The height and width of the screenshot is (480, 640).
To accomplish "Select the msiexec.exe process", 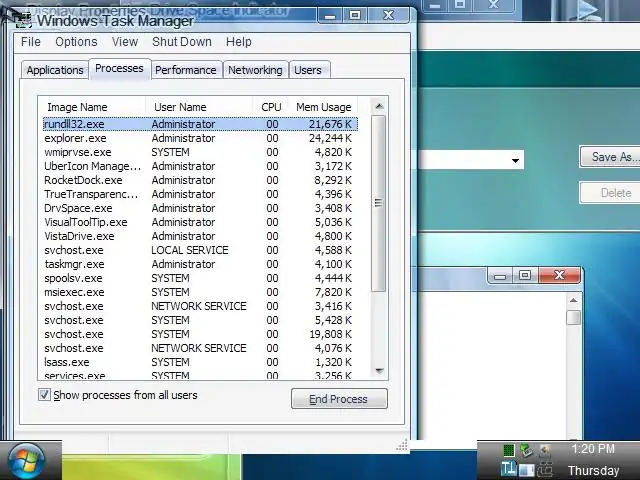I will pyautogui.click(x=200, y=292).
